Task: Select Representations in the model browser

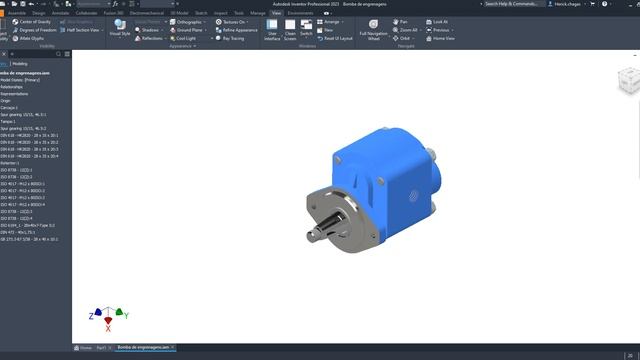Action: coord(14,94)
